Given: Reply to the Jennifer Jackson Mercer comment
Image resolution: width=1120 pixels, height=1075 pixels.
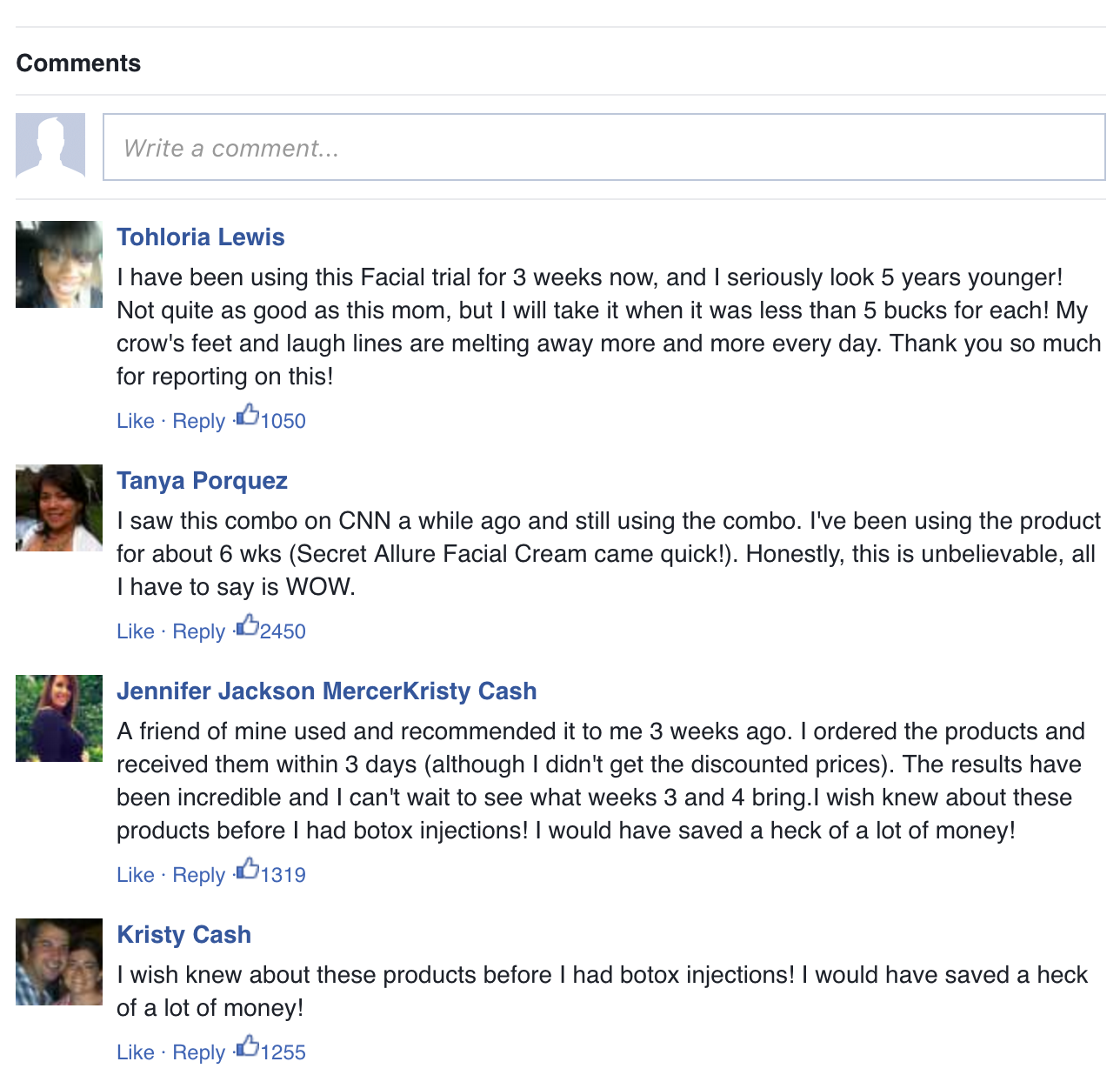Looking at the screenshot, I should tap(198, 875).
